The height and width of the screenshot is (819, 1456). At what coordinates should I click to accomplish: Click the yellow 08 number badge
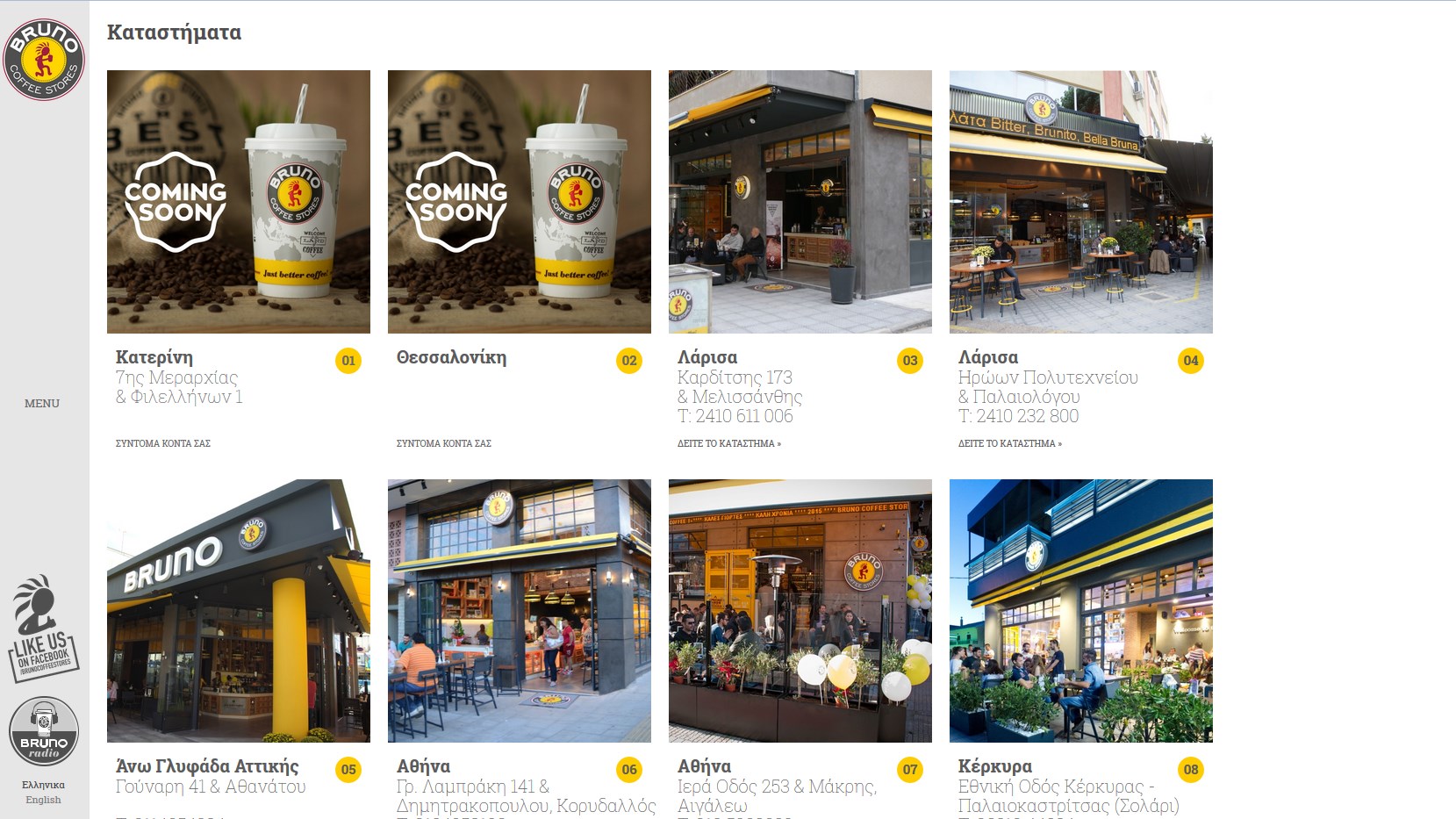click(1191, 770)
